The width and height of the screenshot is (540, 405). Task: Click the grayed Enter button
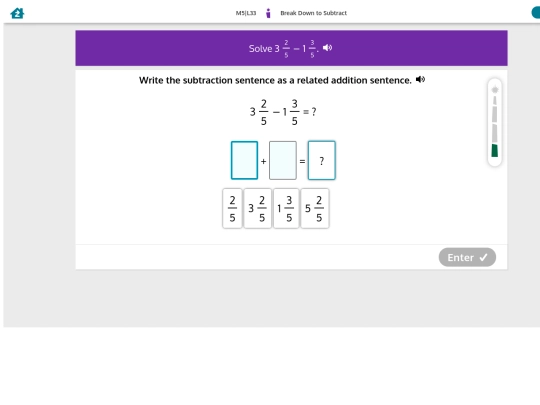click(x=467, y=257)
